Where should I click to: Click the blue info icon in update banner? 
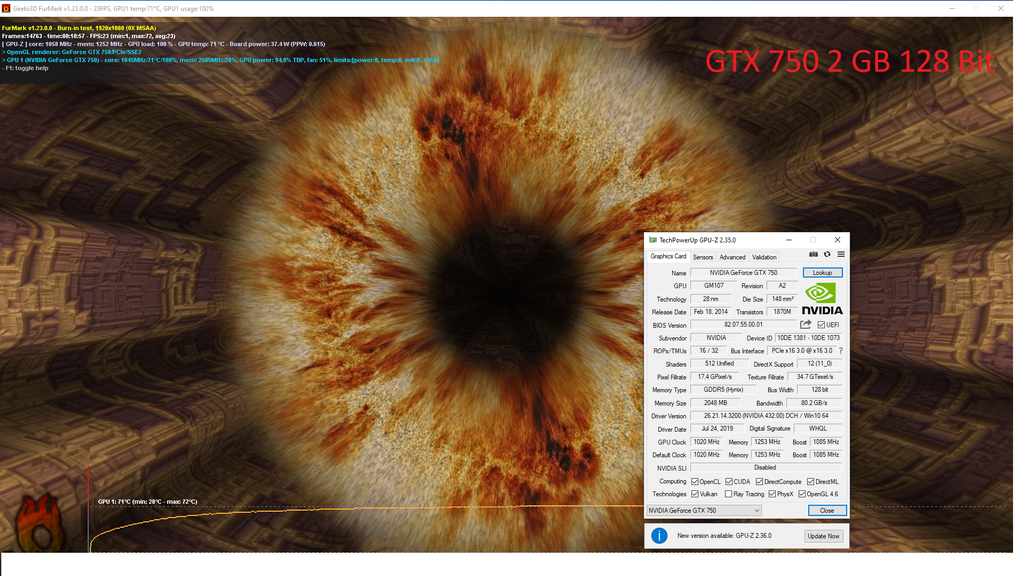(x=660, y=536)
